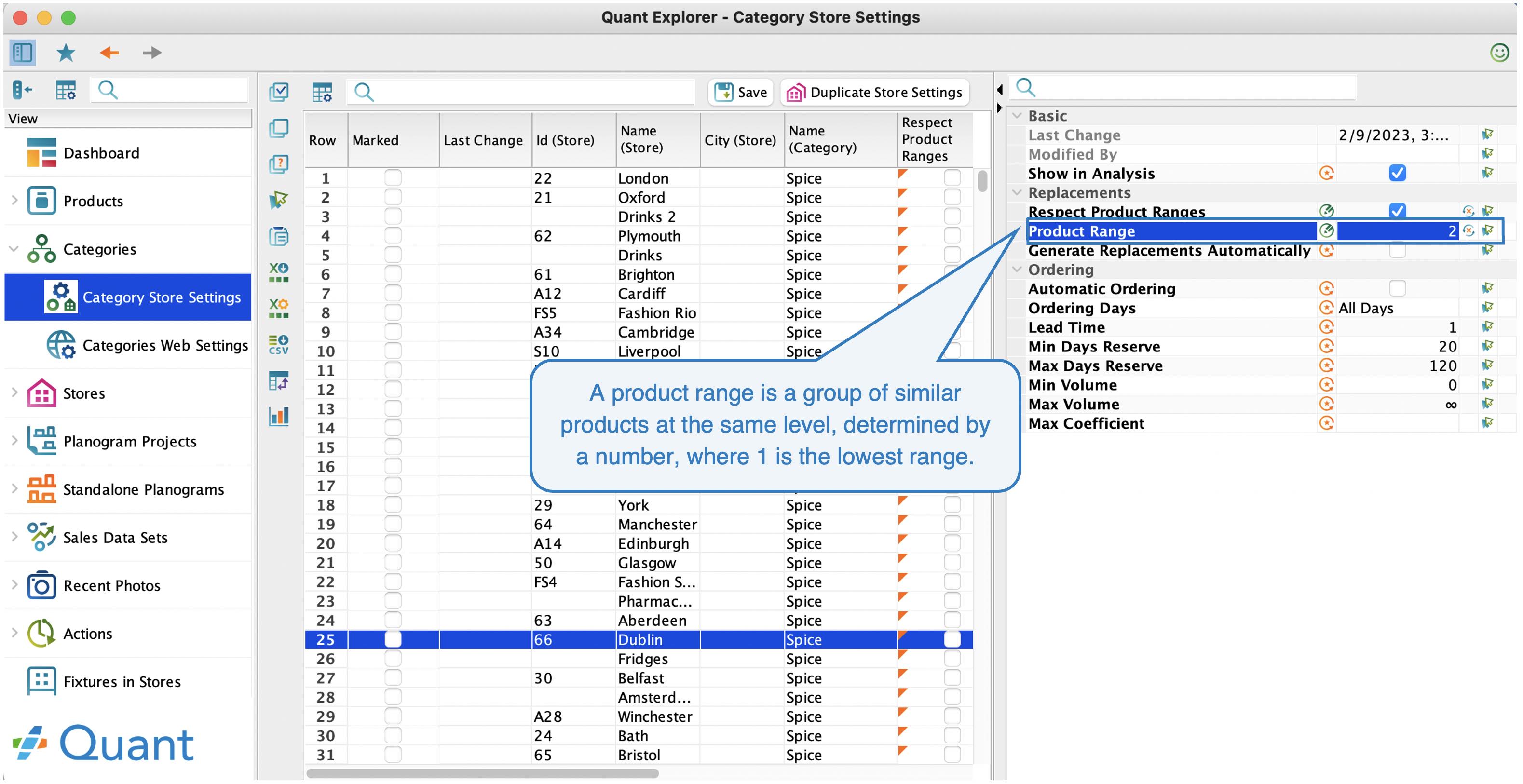The height and width of the screenshot is (784, 1523).
Task: Mark the Dublin row checkbox
Action: tap(393, 639)
